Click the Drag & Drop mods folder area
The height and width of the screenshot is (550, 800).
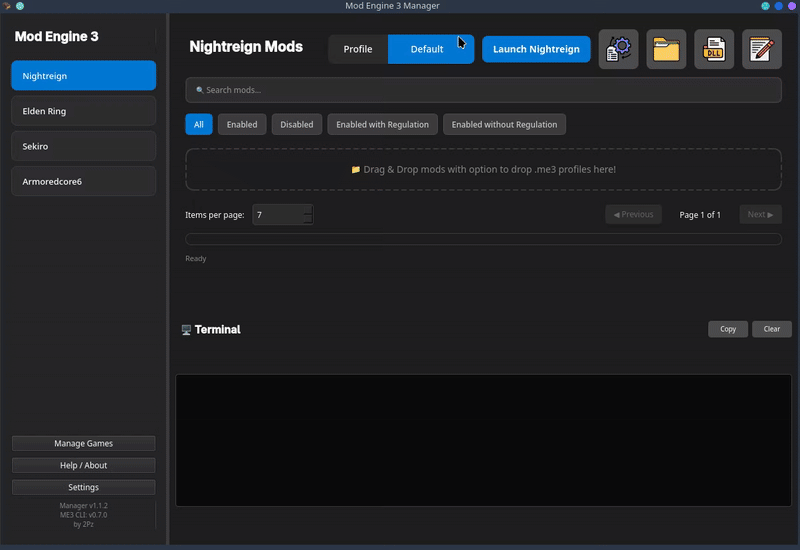coord(483,169)
